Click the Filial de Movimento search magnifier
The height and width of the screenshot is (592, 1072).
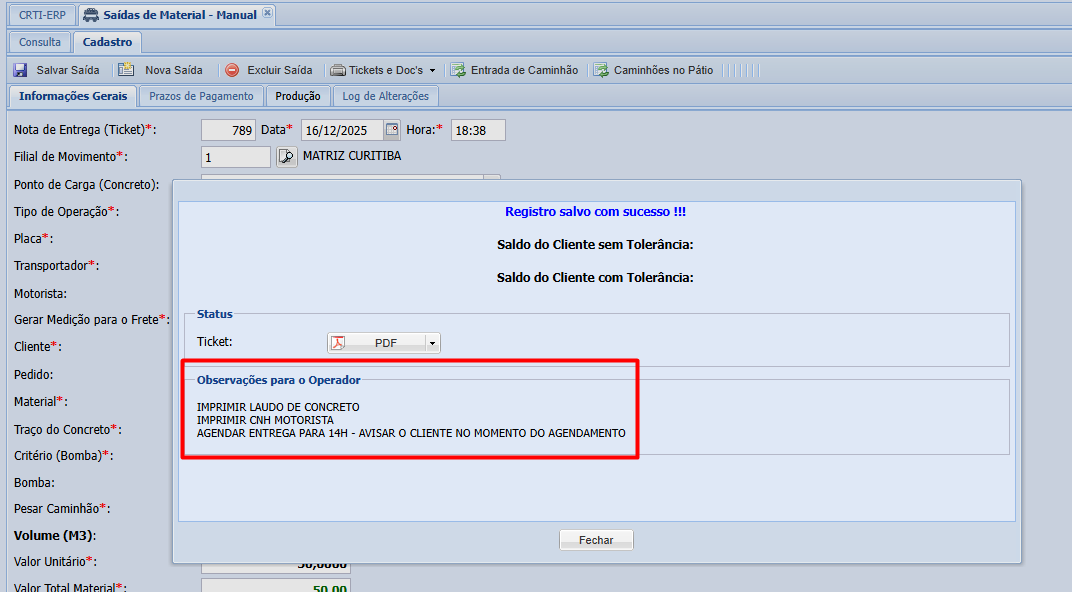(286, 157)
